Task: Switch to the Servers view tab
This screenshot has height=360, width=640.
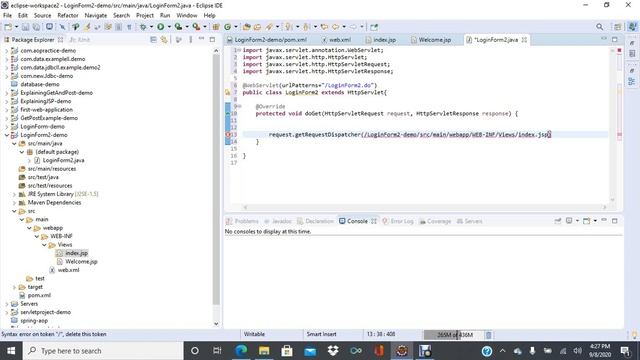Action: coord(469,221)
